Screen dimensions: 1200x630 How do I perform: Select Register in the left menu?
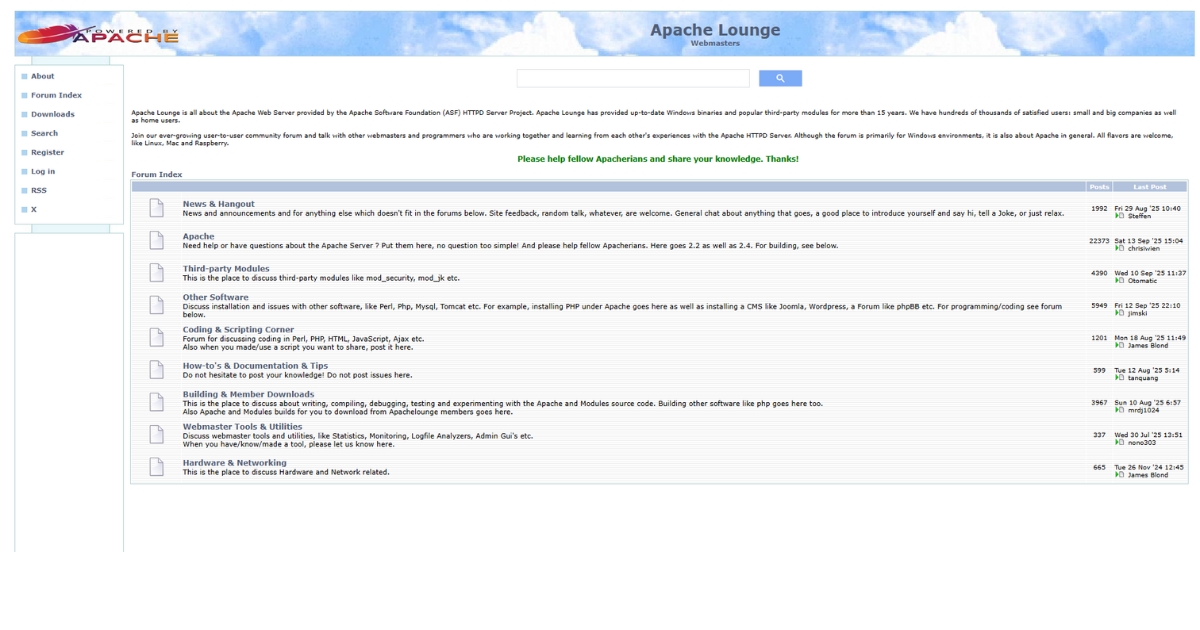pos(47,152)
